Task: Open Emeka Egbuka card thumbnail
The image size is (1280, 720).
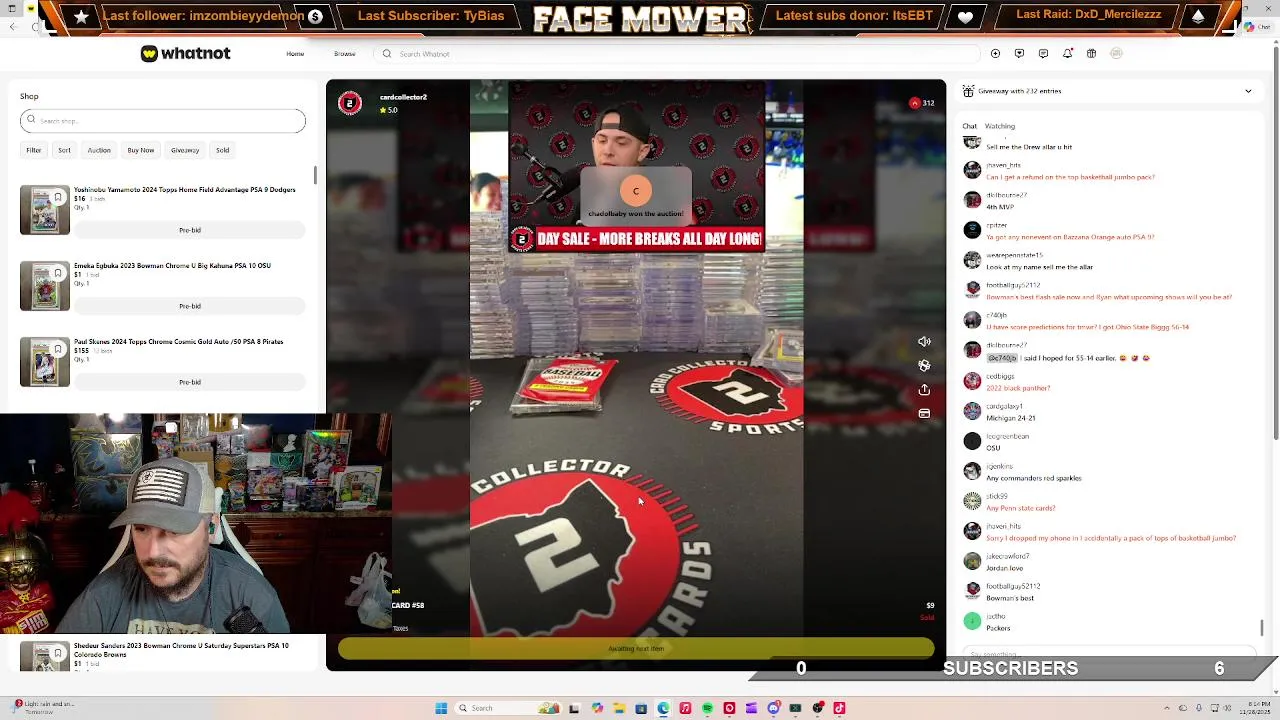Action: (45, 286)
